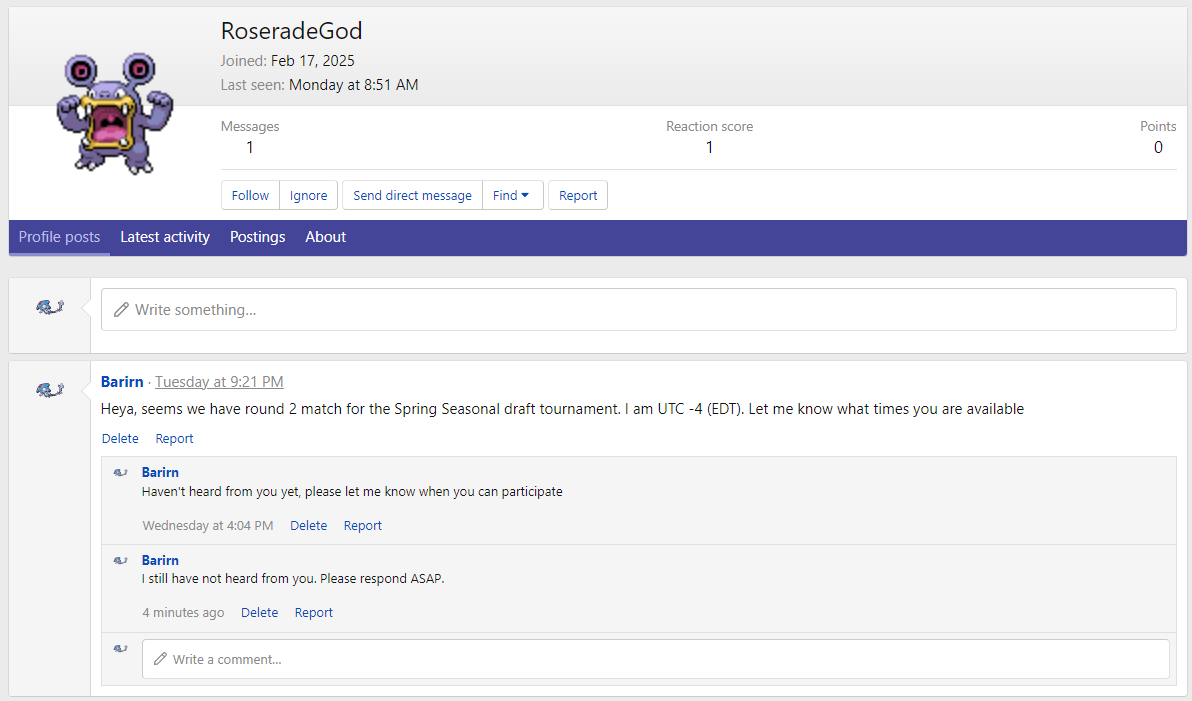This screenshot has height=701, width=1192.
Task: Click Barirn's avatar beside Tuesday profile post
Action: tap(49, 390)
